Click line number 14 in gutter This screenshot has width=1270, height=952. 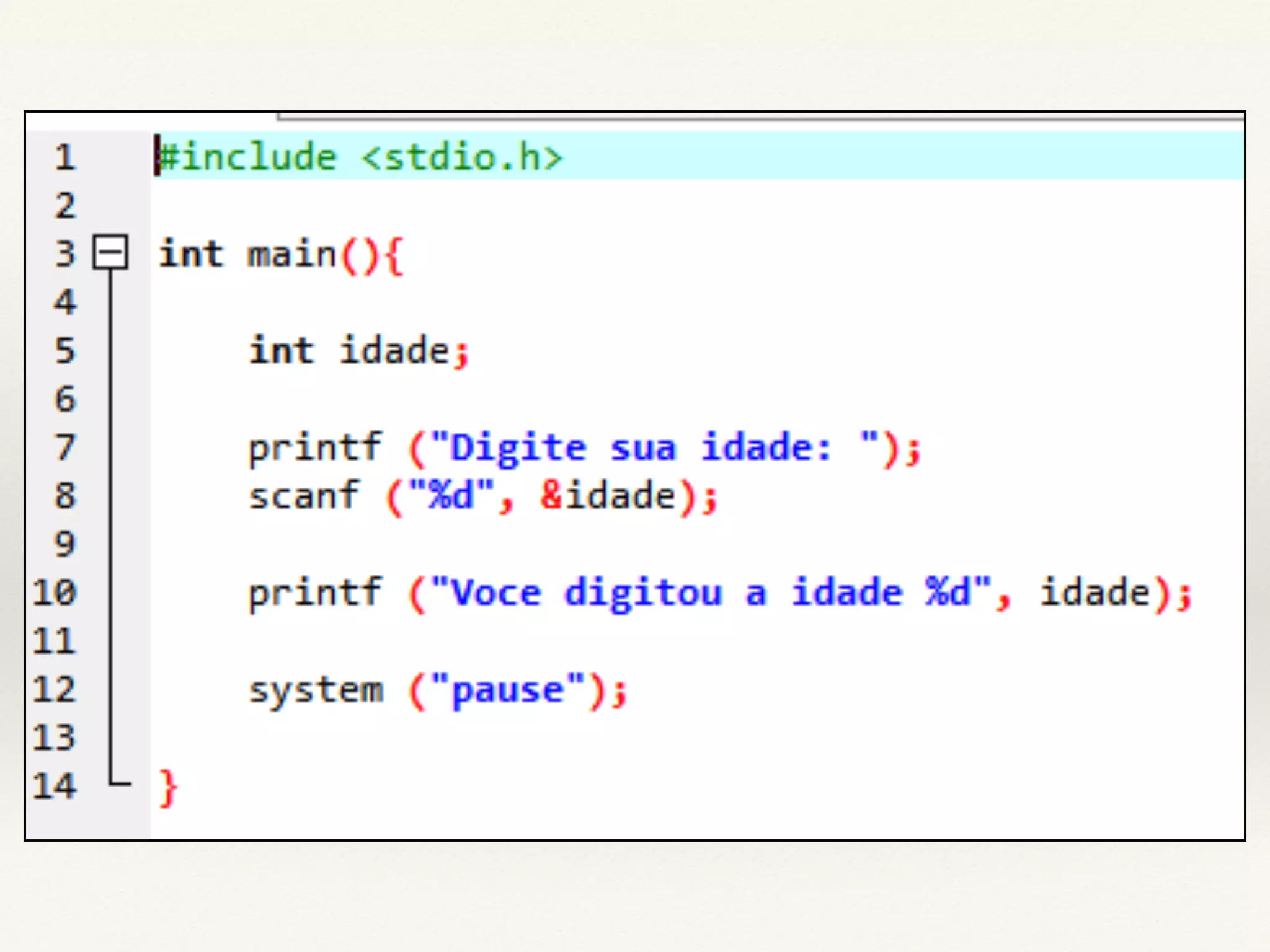click(55, 786)
